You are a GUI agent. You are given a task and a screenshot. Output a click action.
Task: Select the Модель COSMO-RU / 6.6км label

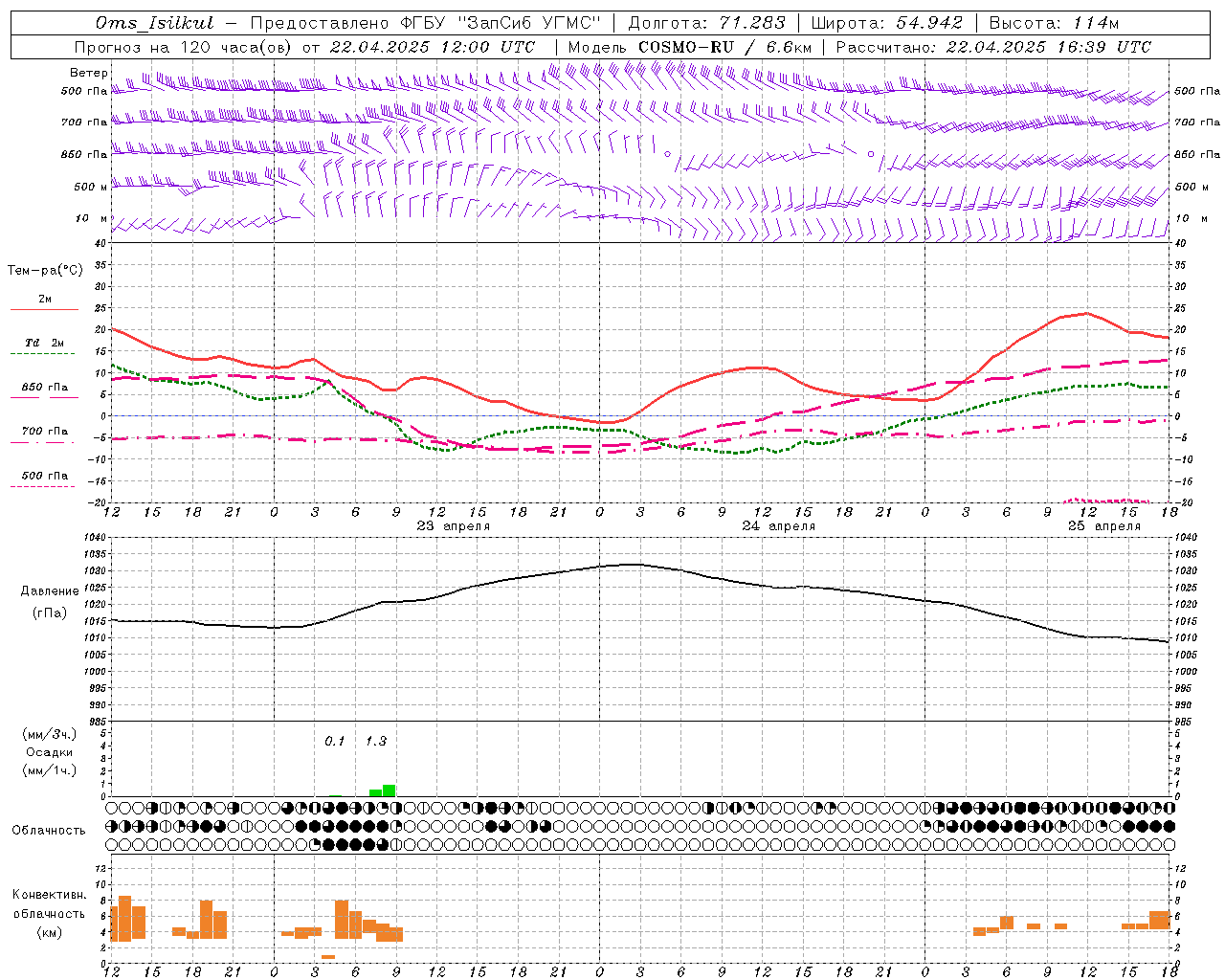pyautogui.click(x=690, y=47)
